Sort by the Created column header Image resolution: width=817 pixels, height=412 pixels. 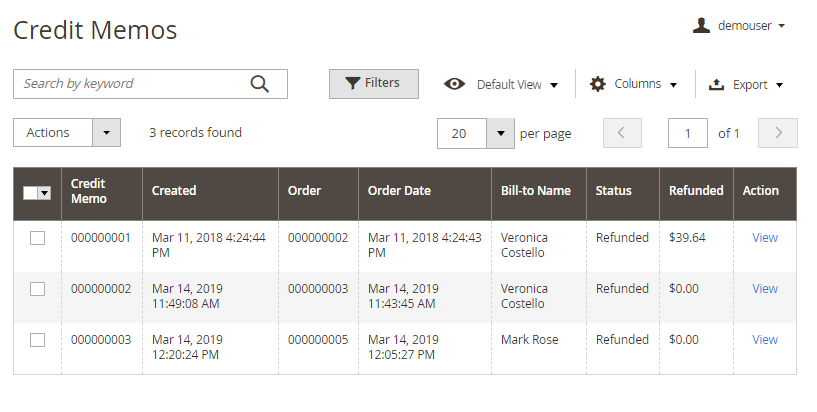click(174, 191)
